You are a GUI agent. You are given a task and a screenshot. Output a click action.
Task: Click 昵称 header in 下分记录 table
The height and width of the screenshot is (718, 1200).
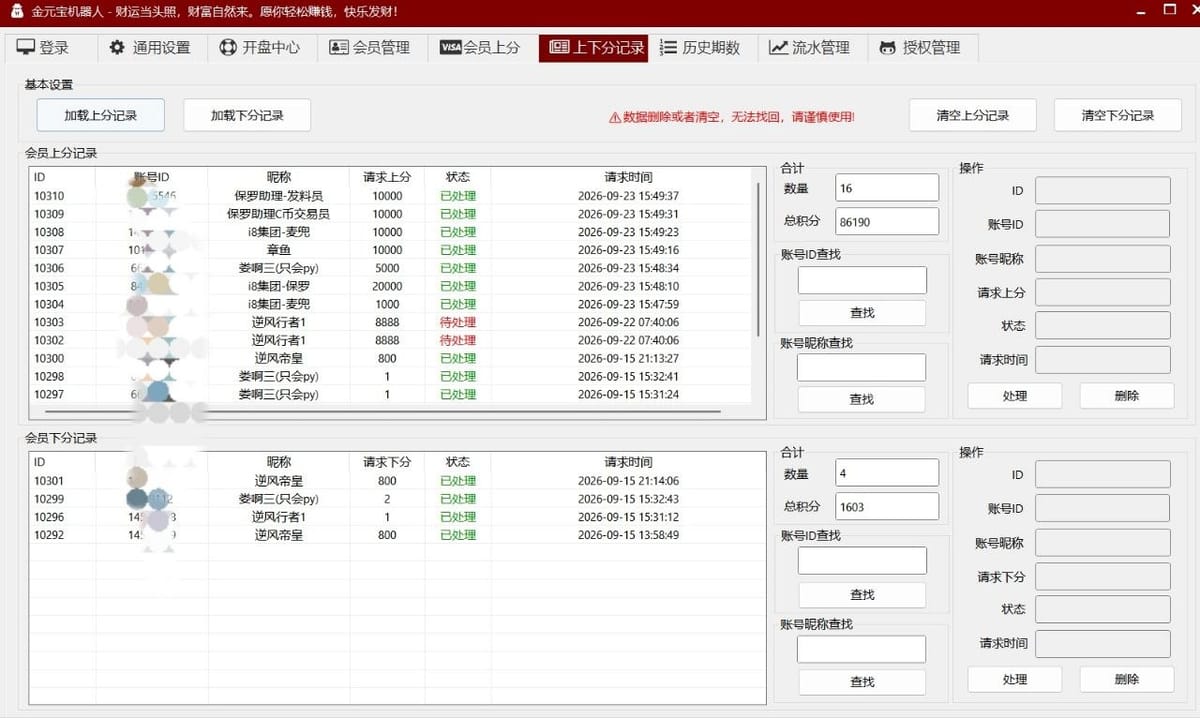coord(279,462)
